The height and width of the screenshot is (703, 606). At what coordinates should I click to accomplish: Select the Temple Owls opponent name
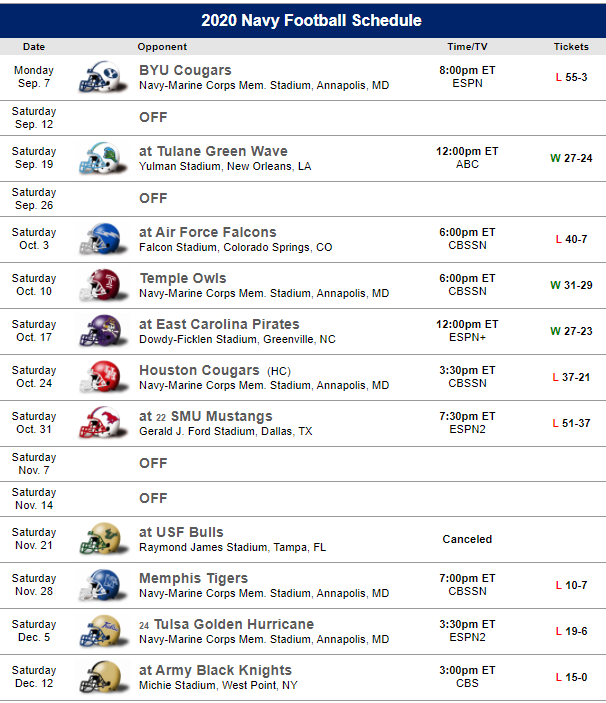point(183,278)
